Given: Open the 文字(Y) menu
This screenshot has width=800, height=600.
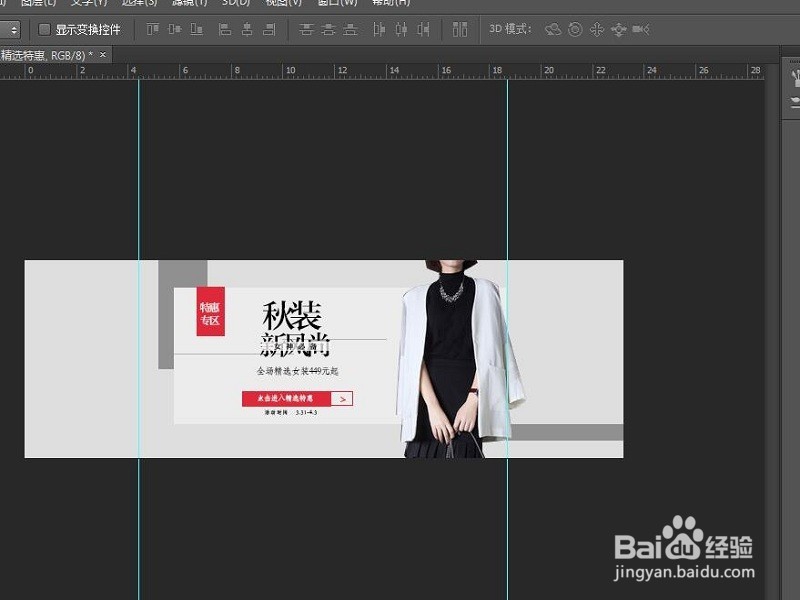Looking at the screenshot, I should coord(88,3).
